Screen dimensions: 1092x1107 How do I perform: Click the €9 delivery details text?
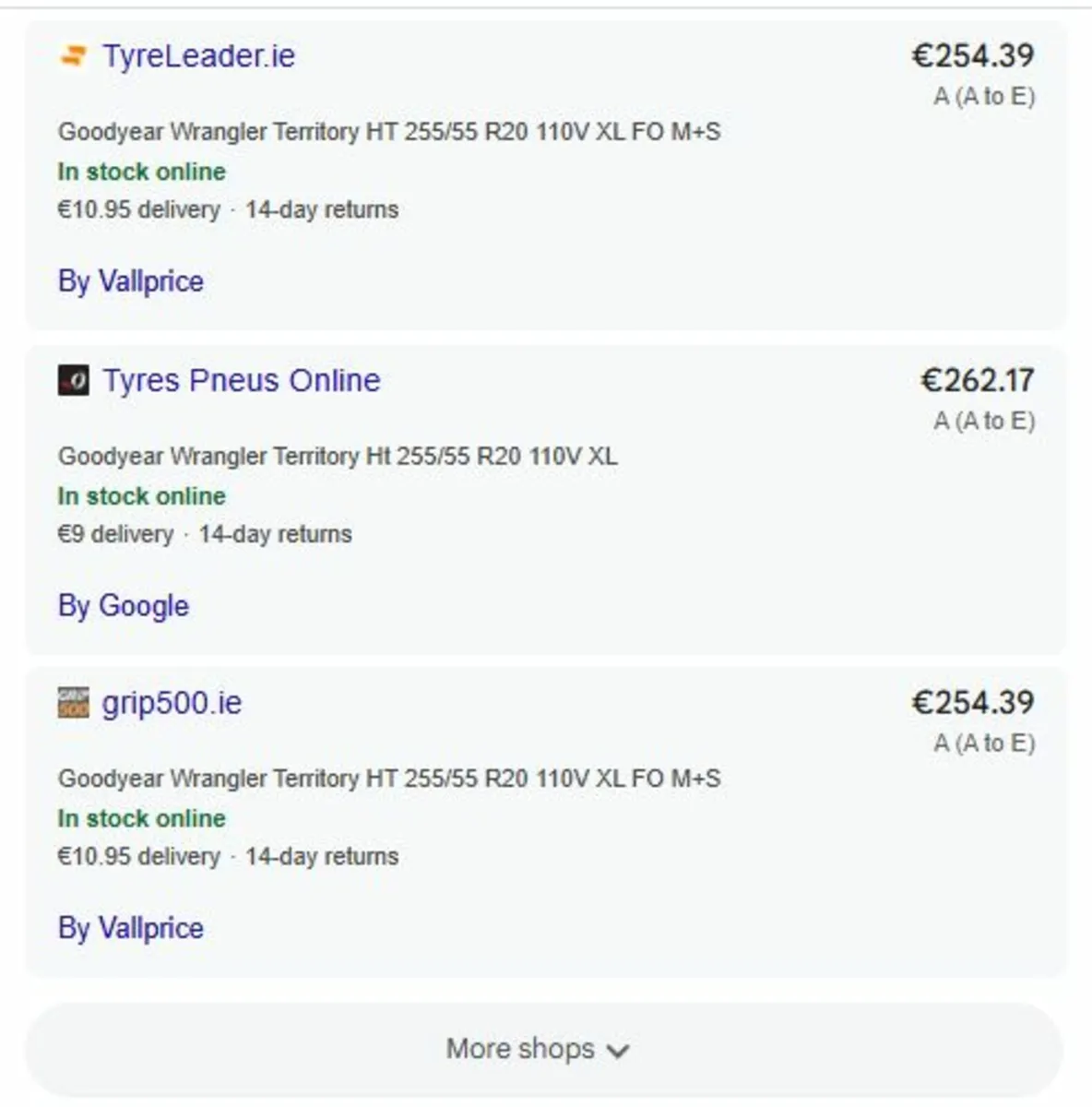(x=115, y=534)
